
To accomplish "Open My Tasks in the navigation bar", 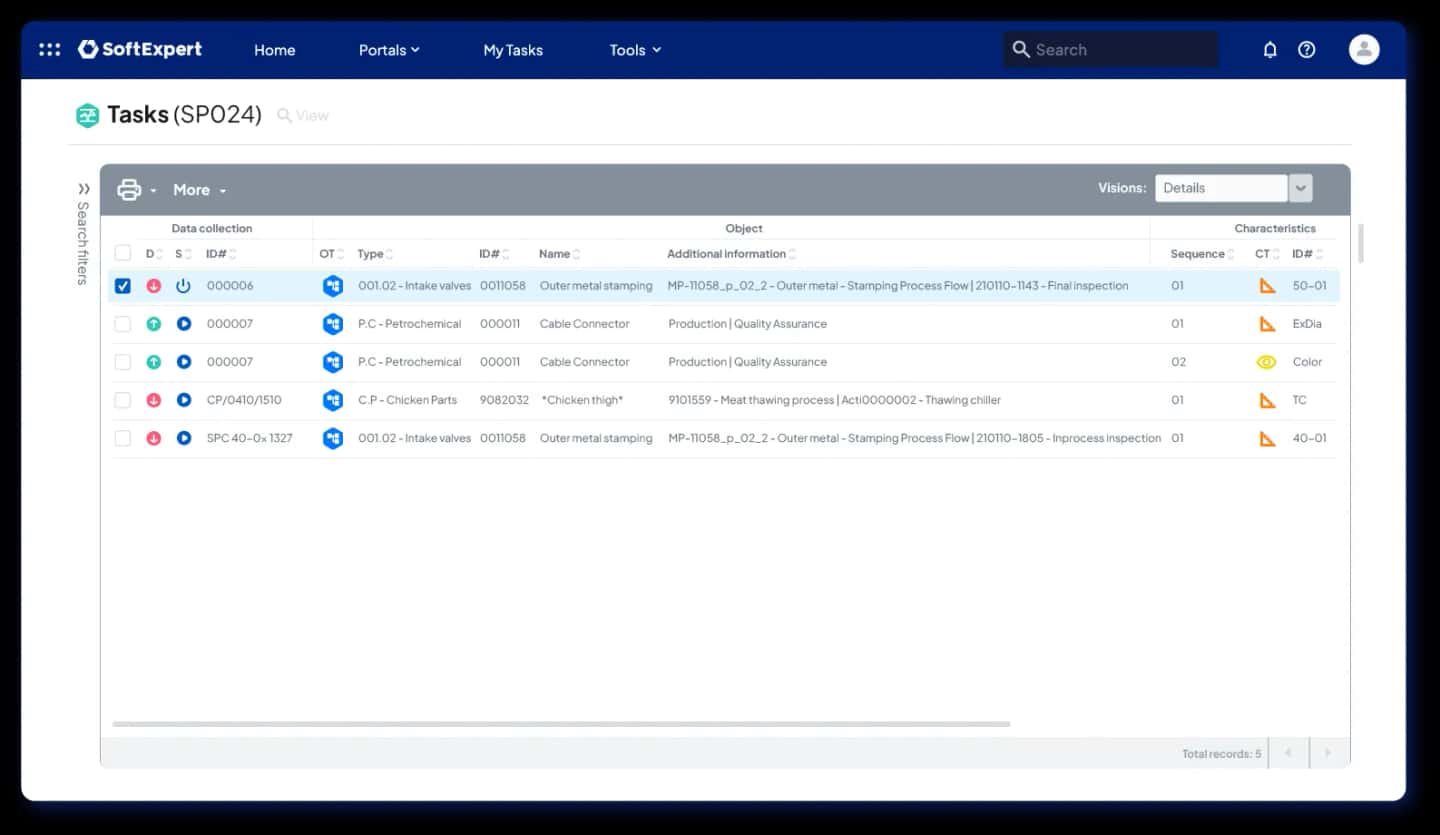I will point(513,50).
